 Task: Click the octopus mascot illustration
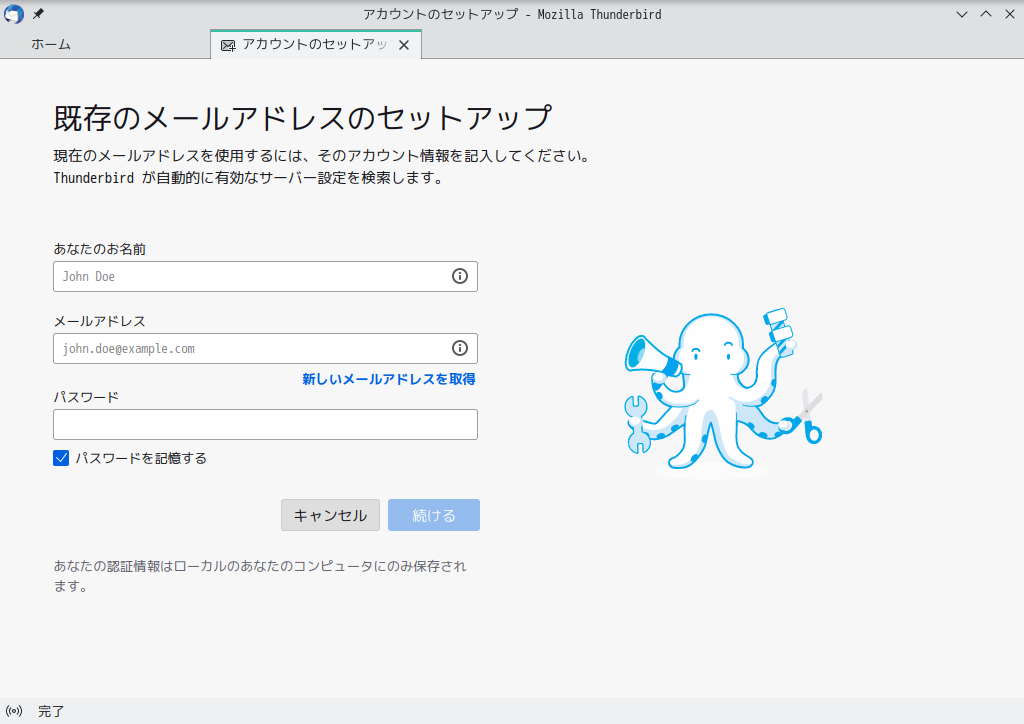(723, 393)
